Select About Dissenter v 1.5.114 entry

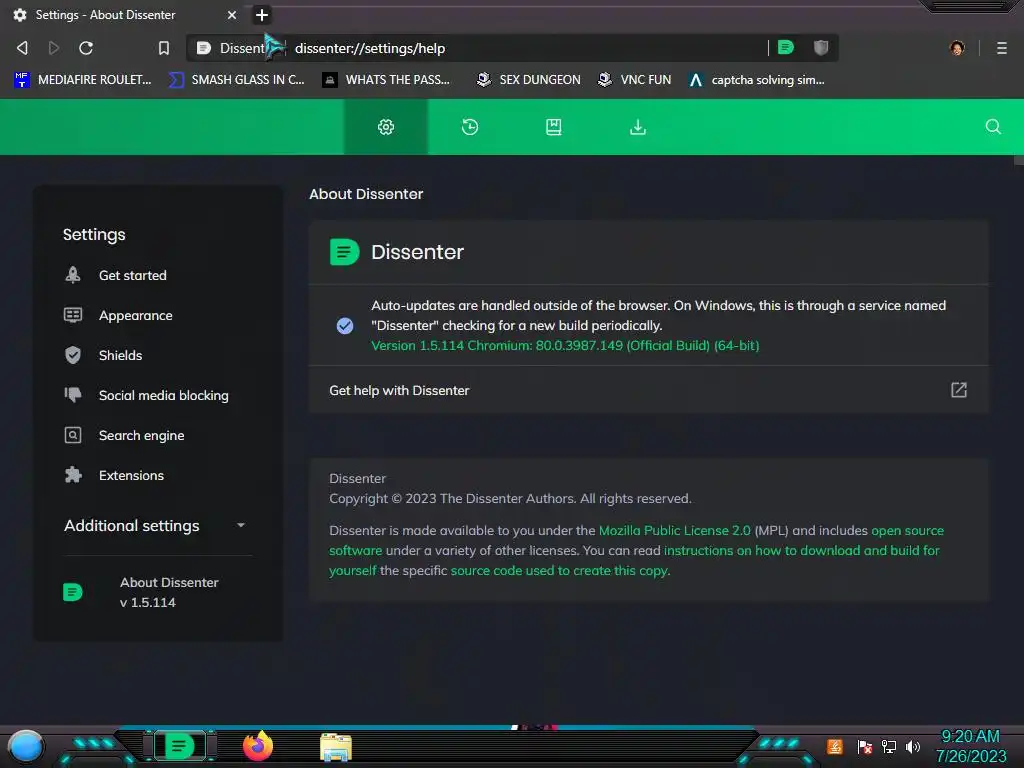pyautogui.click(x=158, y=592)
